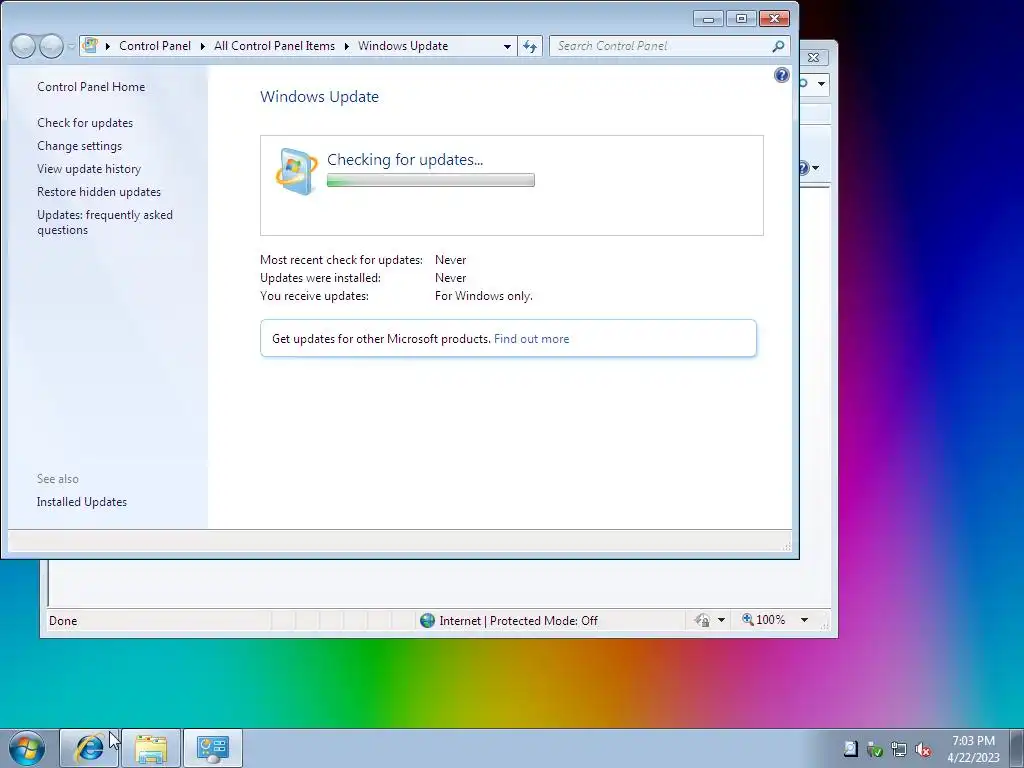The width and height of the screenshot is (1024, 768).
Task: Click the muted volume tray icon
Action: pos(923,750)
